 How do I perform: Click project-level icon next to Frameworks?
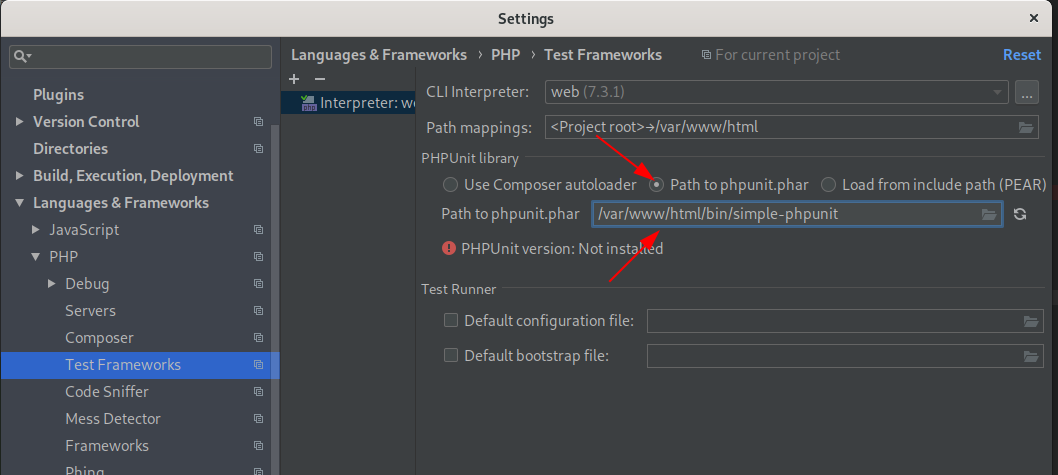pyautogui.click(x=258, y=445)
